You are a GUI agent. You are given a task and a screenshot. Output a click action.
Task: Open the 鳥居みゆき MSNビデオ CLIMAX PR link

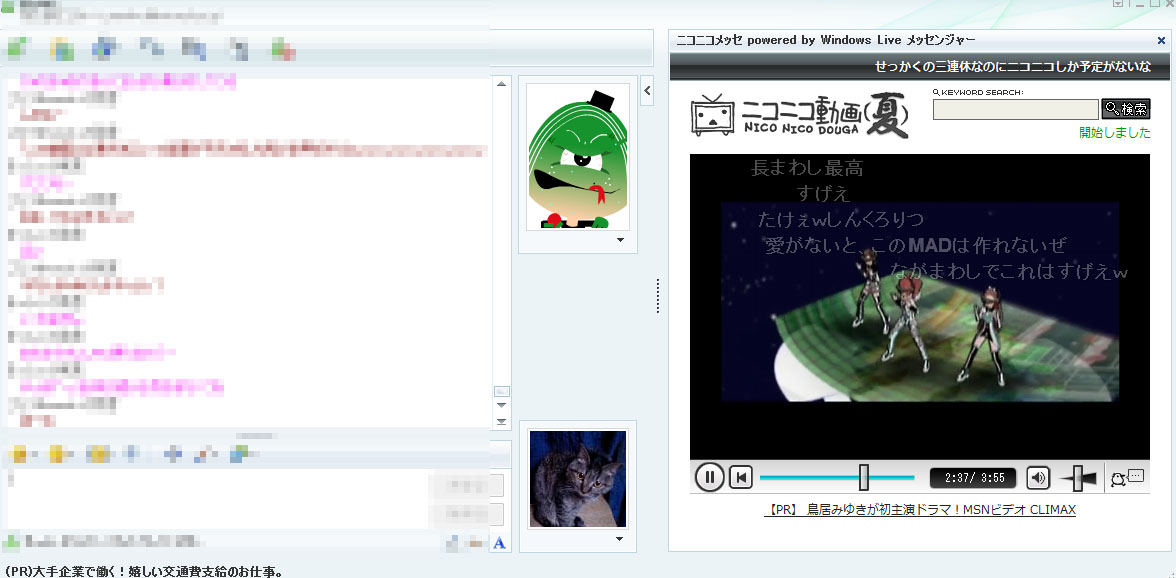920,510
